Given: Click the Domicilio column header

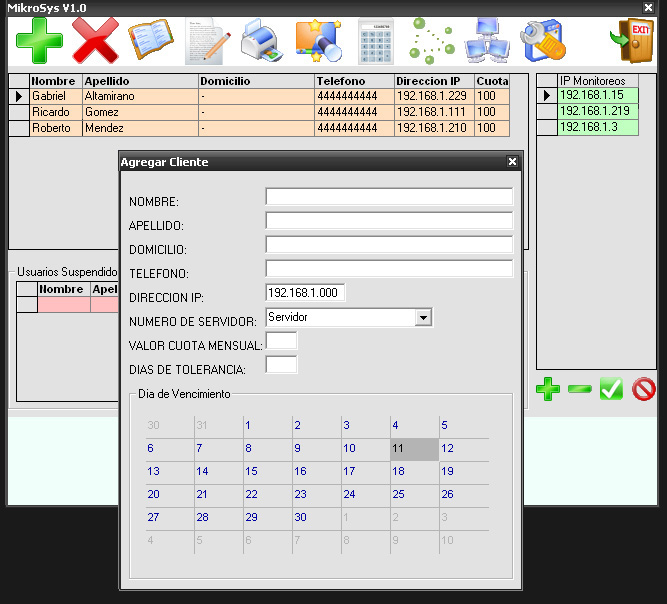Looking at the screenshot, I should tap(257, 81).
